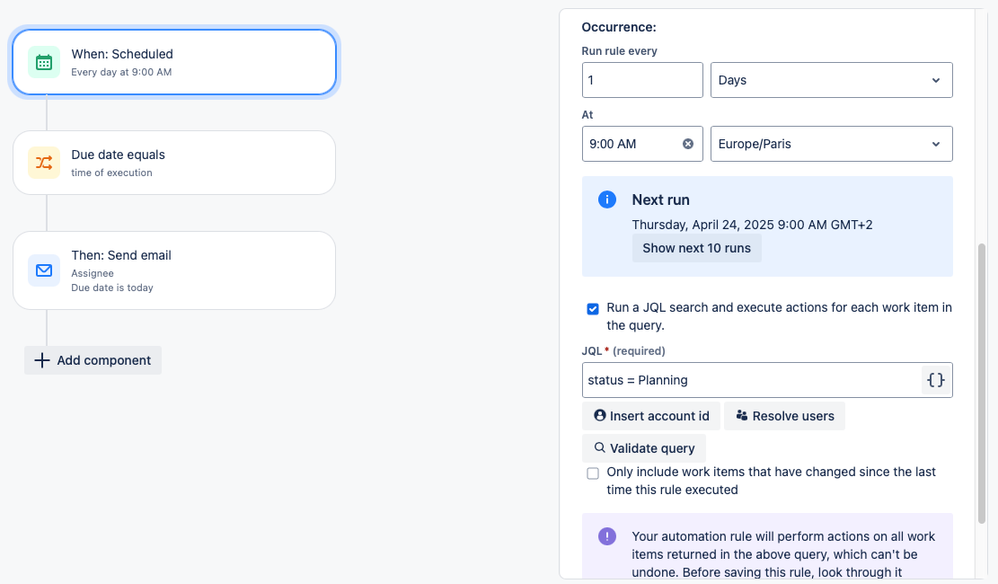This screenshot has height=584, width=998.
Task: Click the person icon on Insert account id
Action: click(600, 415)
